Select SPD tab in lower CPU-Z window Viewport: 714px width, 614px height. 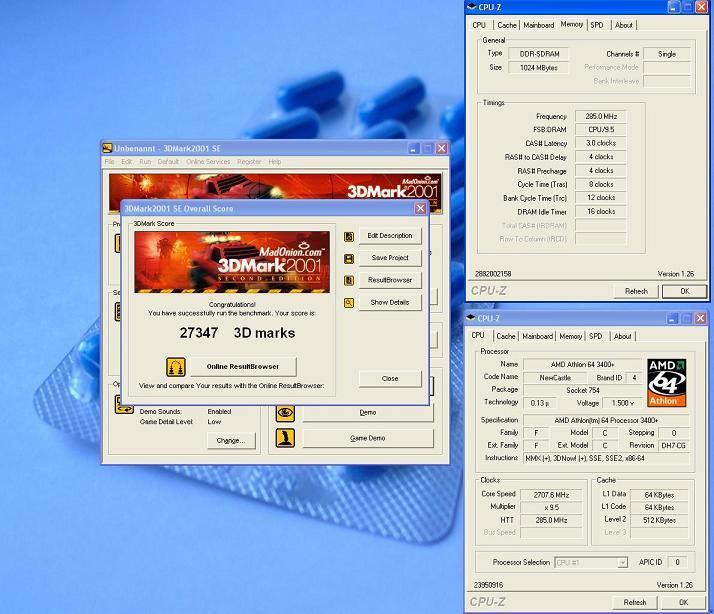pyautogui.click(x=596, y=336)
